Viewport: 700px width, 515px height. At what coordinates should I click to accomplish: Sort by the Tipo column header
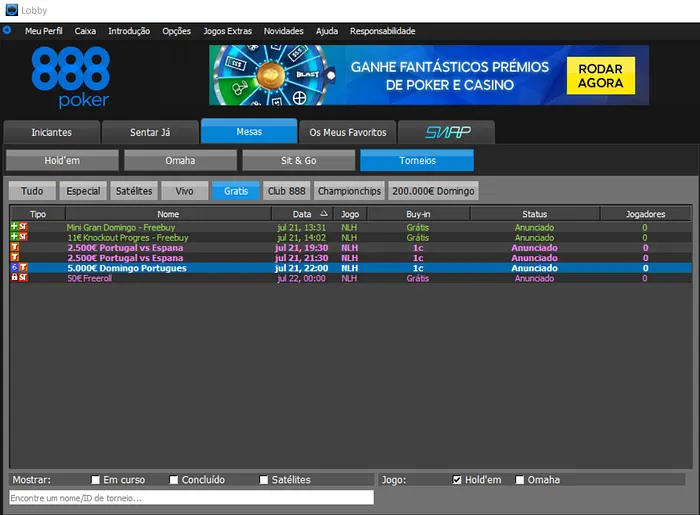click(x=38, y=214)
